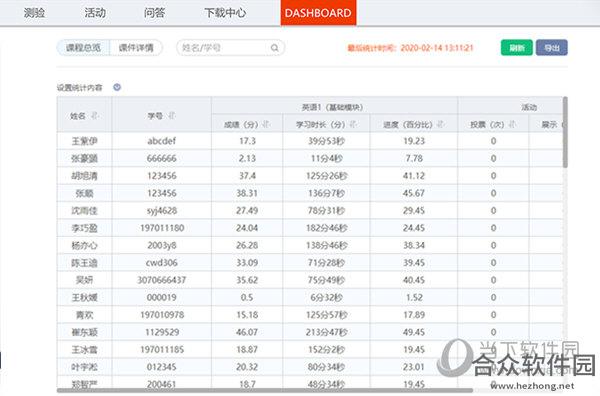The width and height of the screenshot is (600, 396).
Task: Open the 测验 tab
Action: point(34,13)
